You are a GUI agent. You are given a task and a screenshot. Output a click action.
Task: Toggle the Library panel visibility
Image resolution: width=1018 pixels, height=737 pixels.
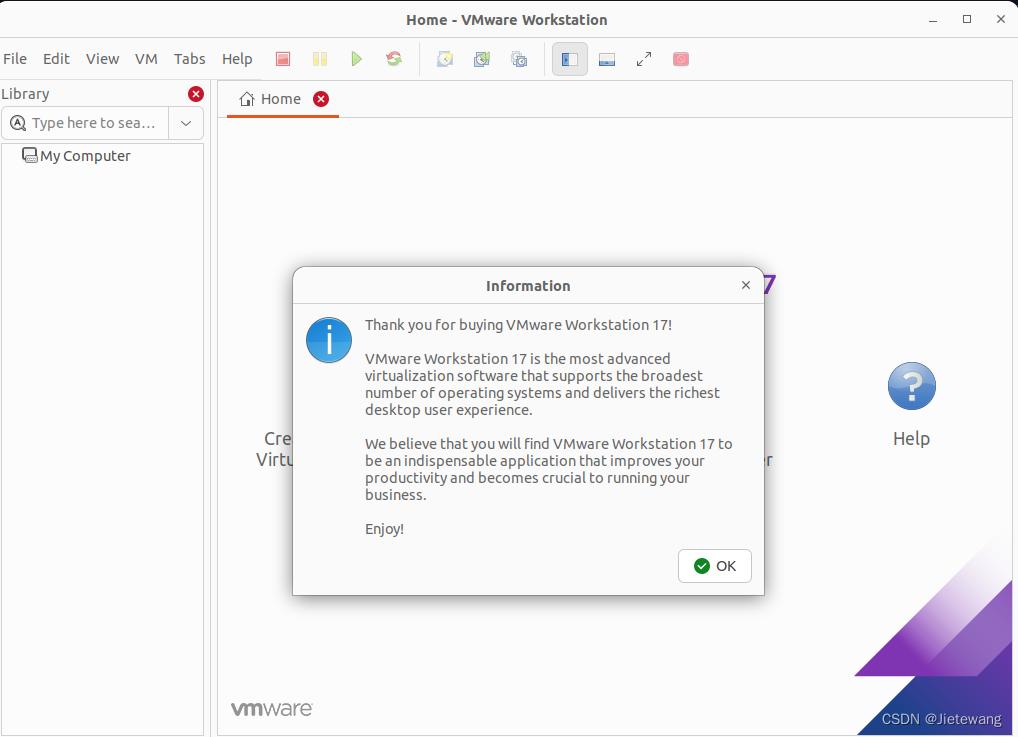click(569, 59)
